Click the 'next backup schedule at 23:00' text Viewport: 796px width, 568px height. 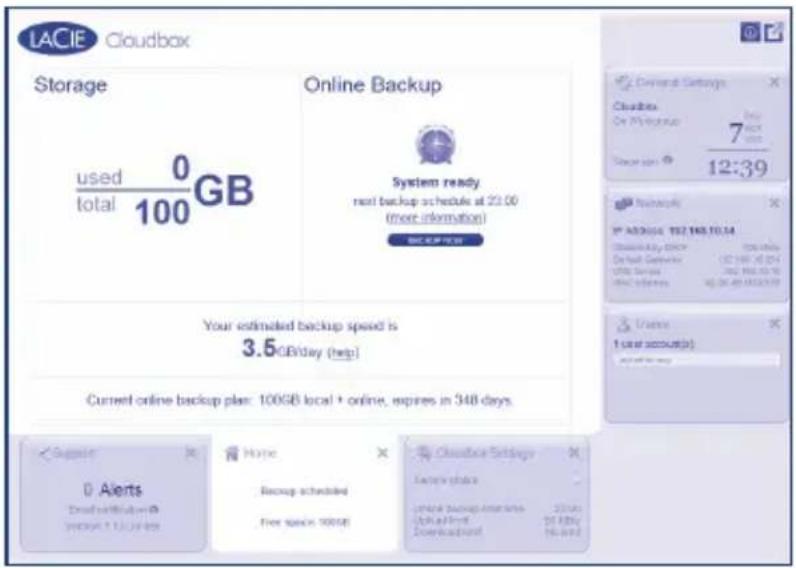pyautogui.click(x=436, y=201)
